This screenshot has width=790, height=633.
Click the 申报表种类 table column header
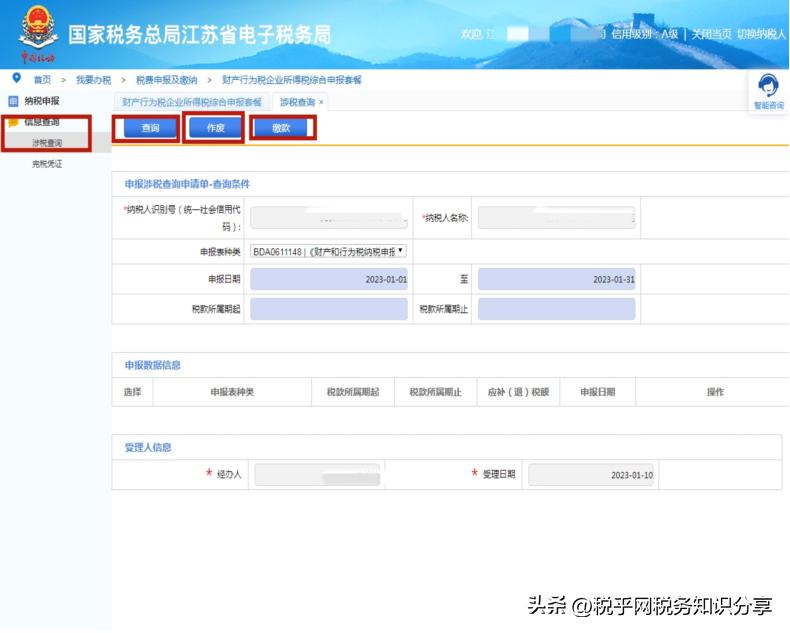[x=232, y=392]
